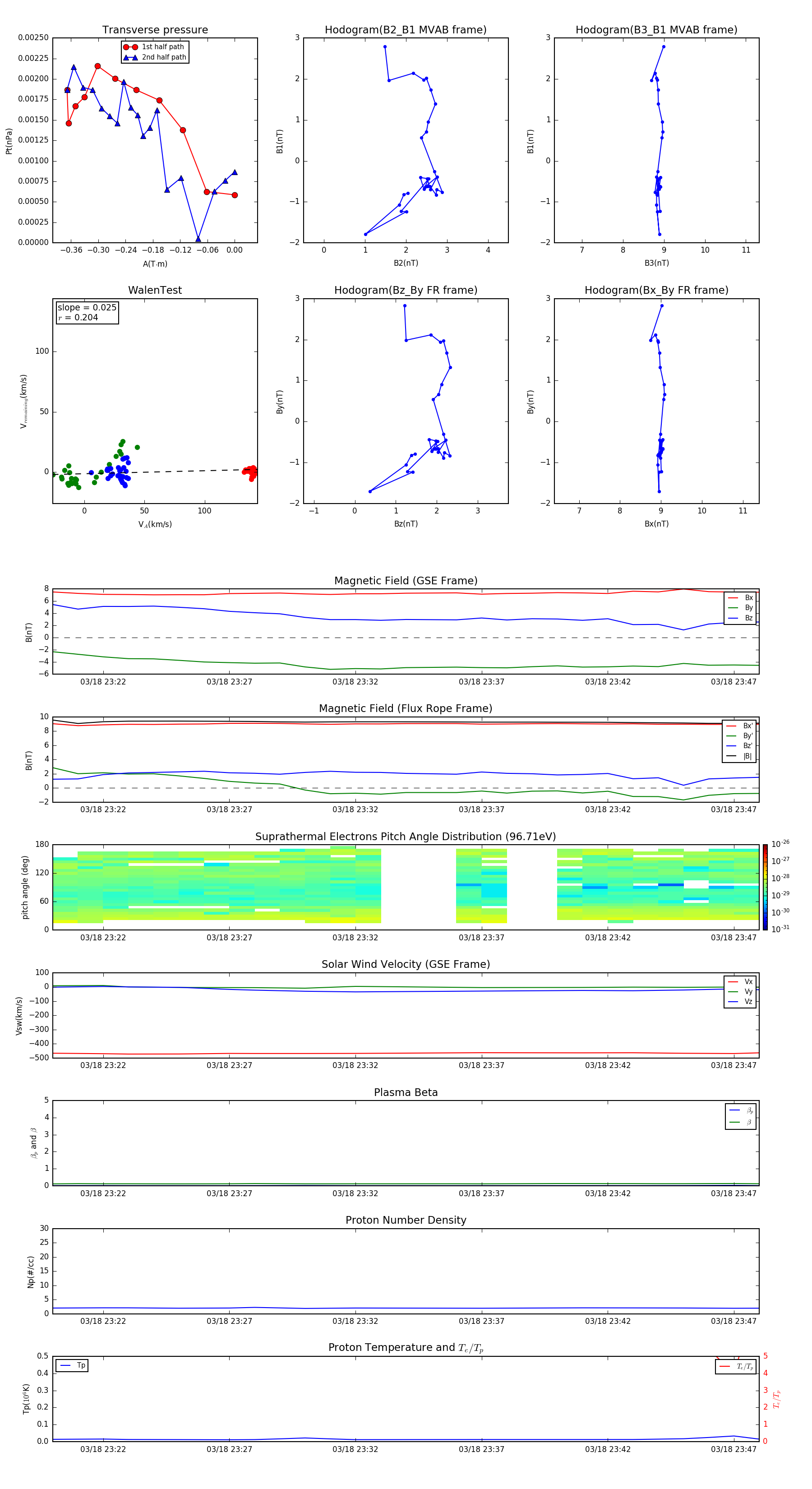Click the "Bx'" legend entry in Flux Rope panel
812x1489 pixels.
coord(740,726)
